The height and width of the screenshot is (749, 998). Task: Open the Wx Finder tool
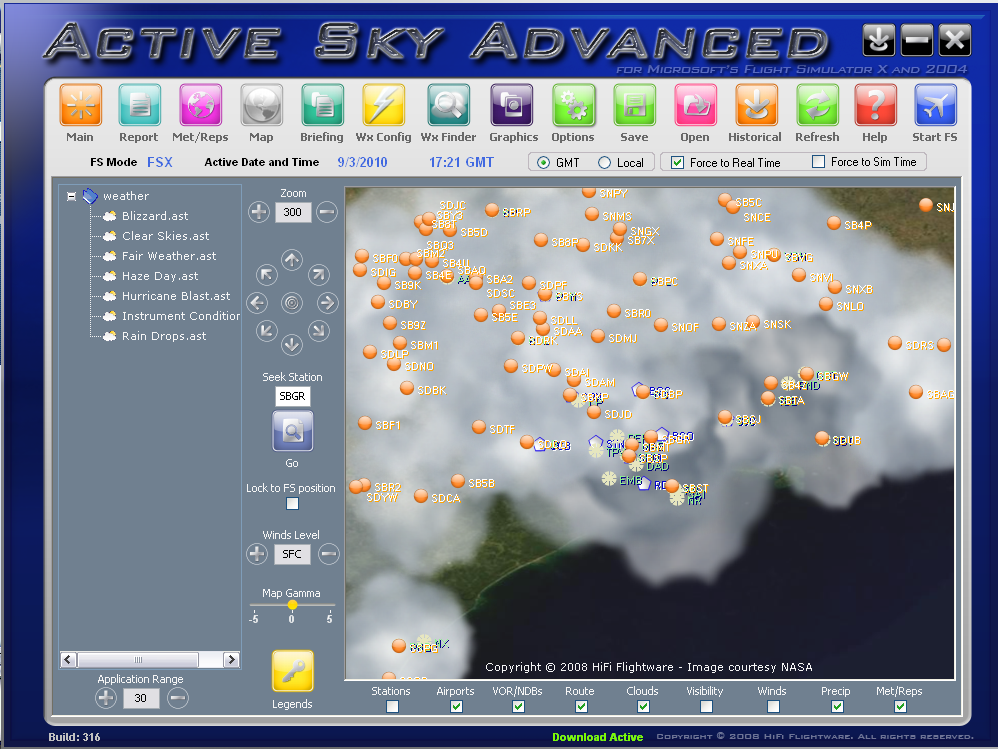[448, 105]
